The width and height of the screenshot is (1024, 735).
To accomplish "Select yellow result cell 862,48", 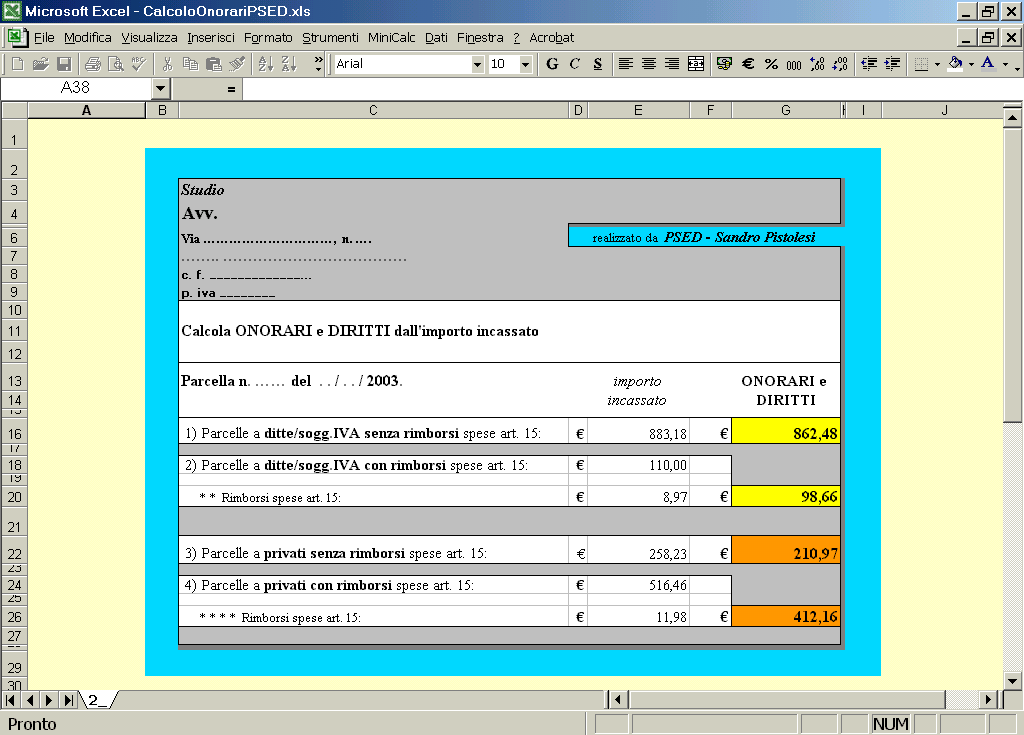I will [x=786, y=433].
